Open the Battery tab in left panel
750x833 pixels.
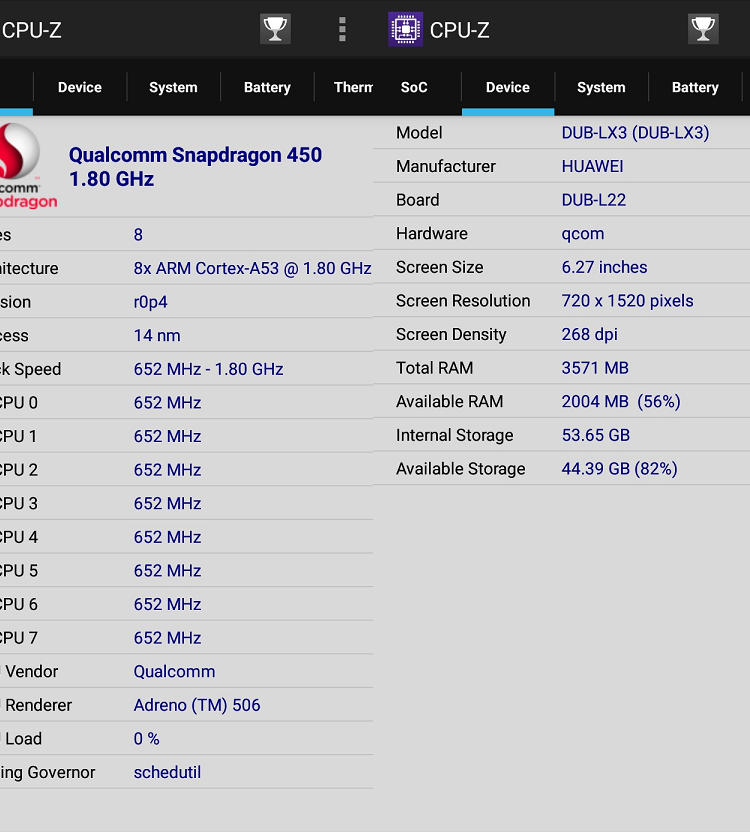[x=267, y=88]
